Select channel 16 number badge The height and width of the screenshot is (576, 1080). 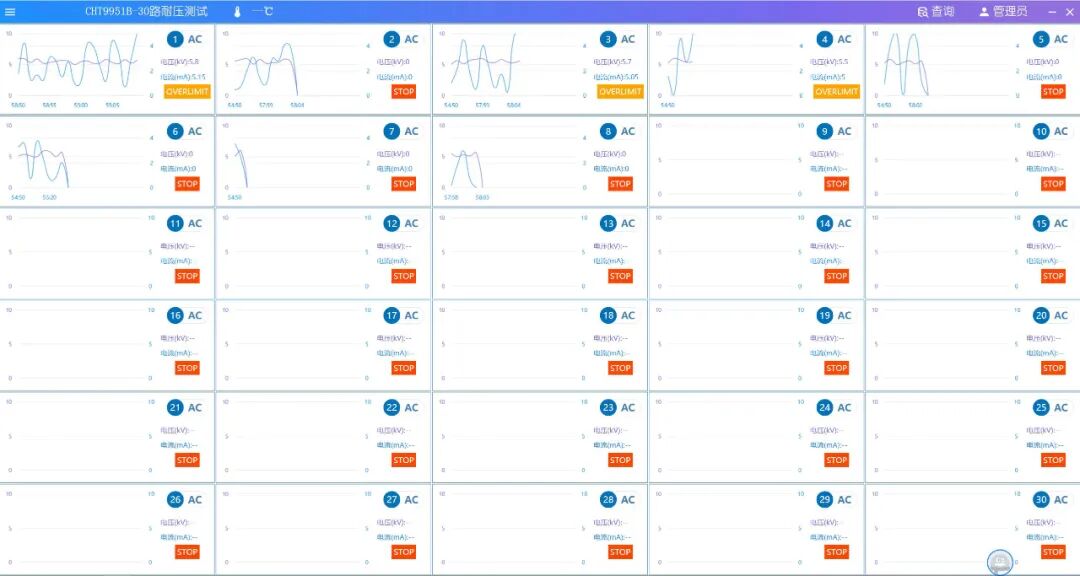176,316
